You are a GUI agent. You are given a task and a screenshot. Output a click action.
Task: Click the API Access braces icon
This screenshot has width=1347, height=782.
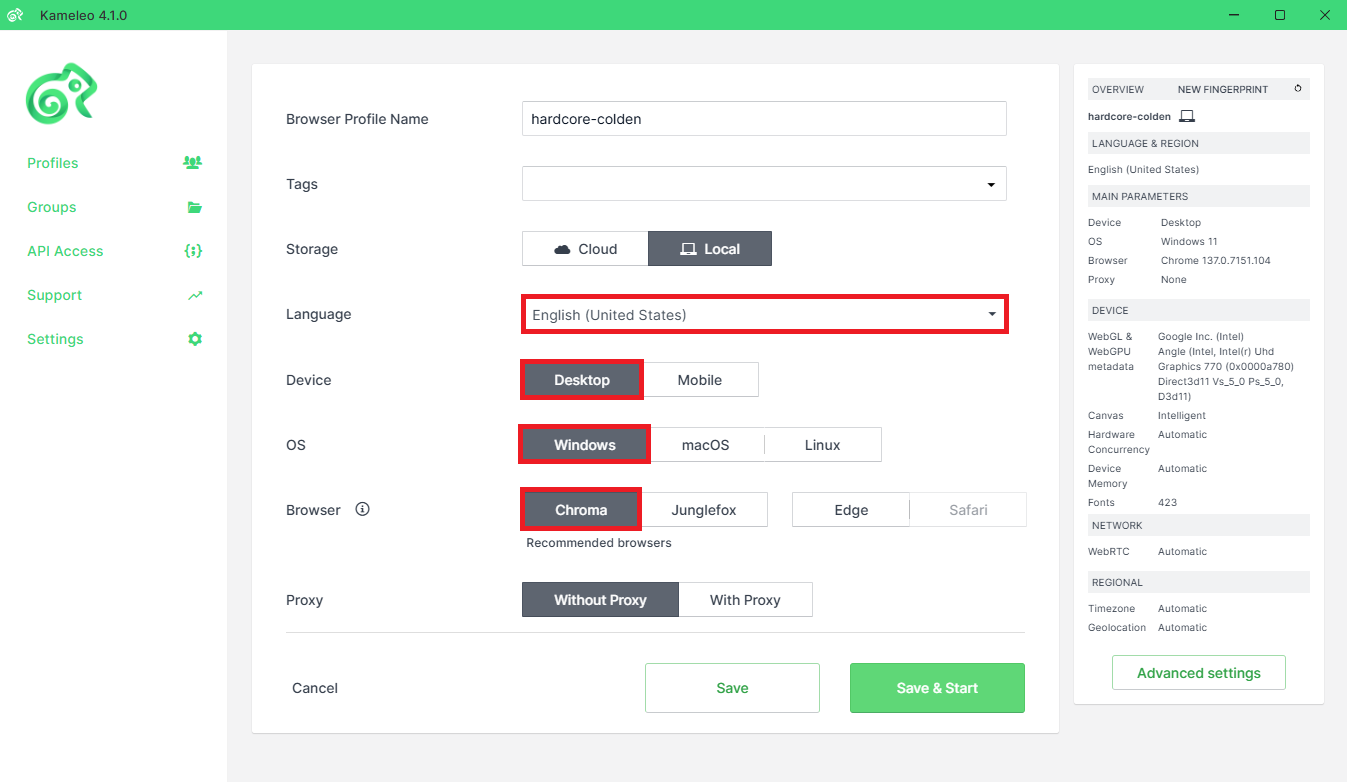[x=194, y=251]
